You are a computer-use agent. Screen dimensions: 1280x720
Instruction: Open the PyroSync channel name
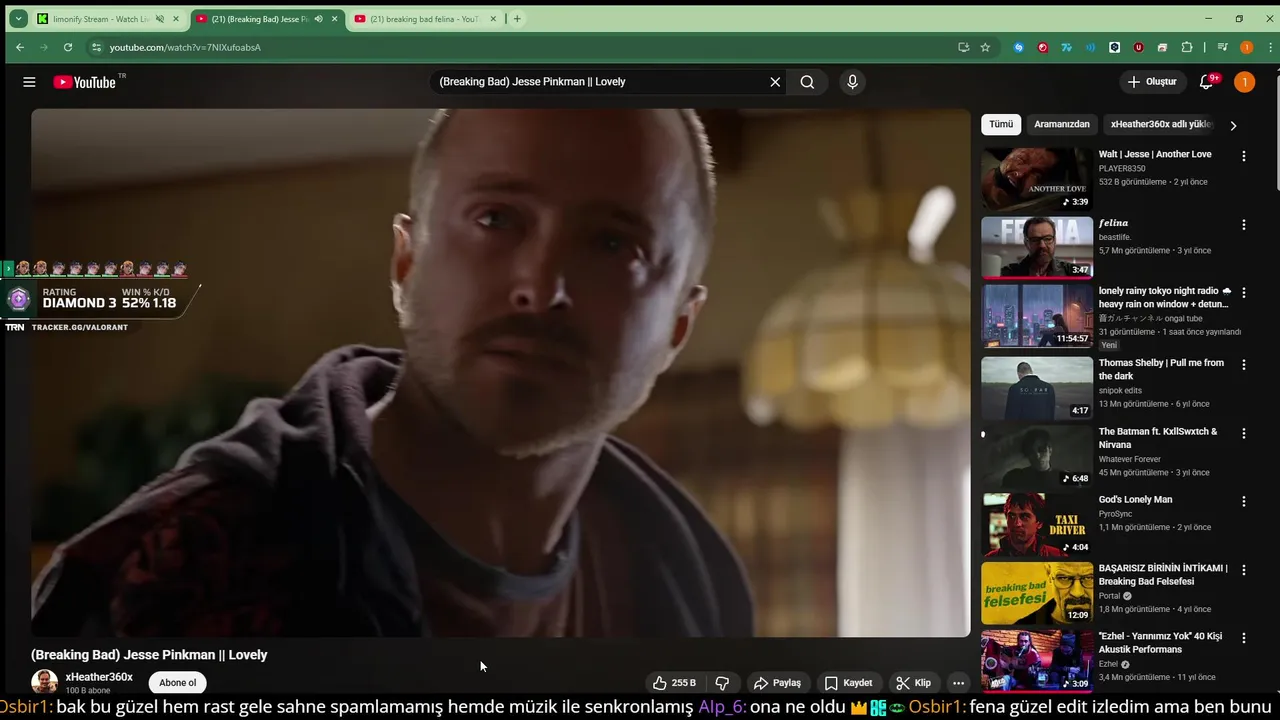tap(1115, 514)
